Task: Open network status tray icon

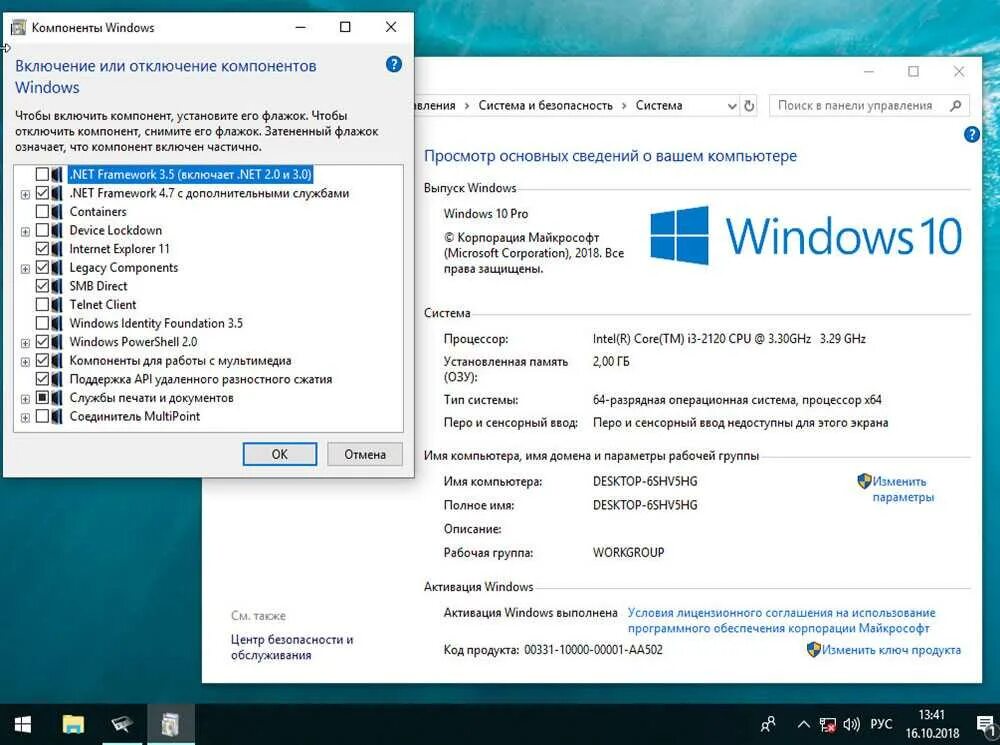Action: tap(827, 724)
